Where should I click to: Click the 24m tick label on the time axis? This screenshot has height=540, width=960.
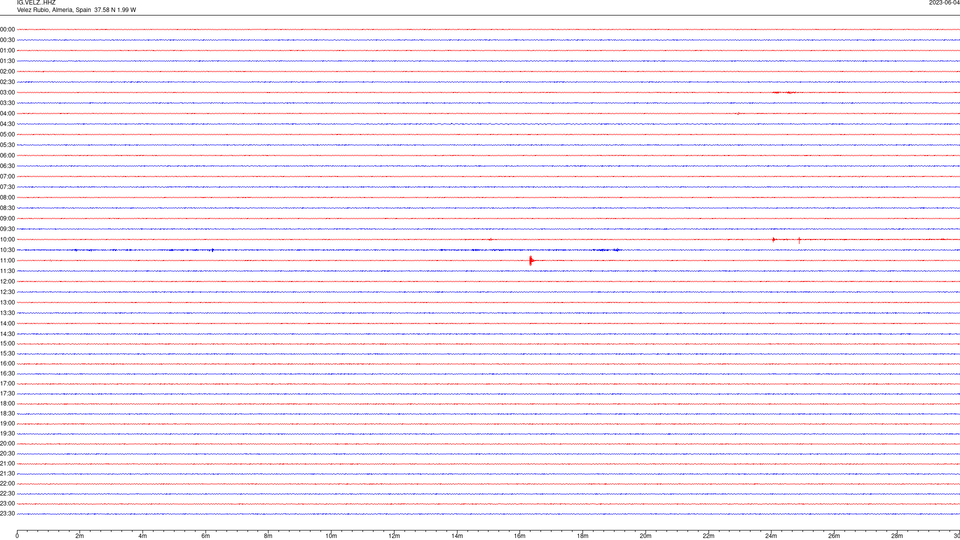point(771,536)
